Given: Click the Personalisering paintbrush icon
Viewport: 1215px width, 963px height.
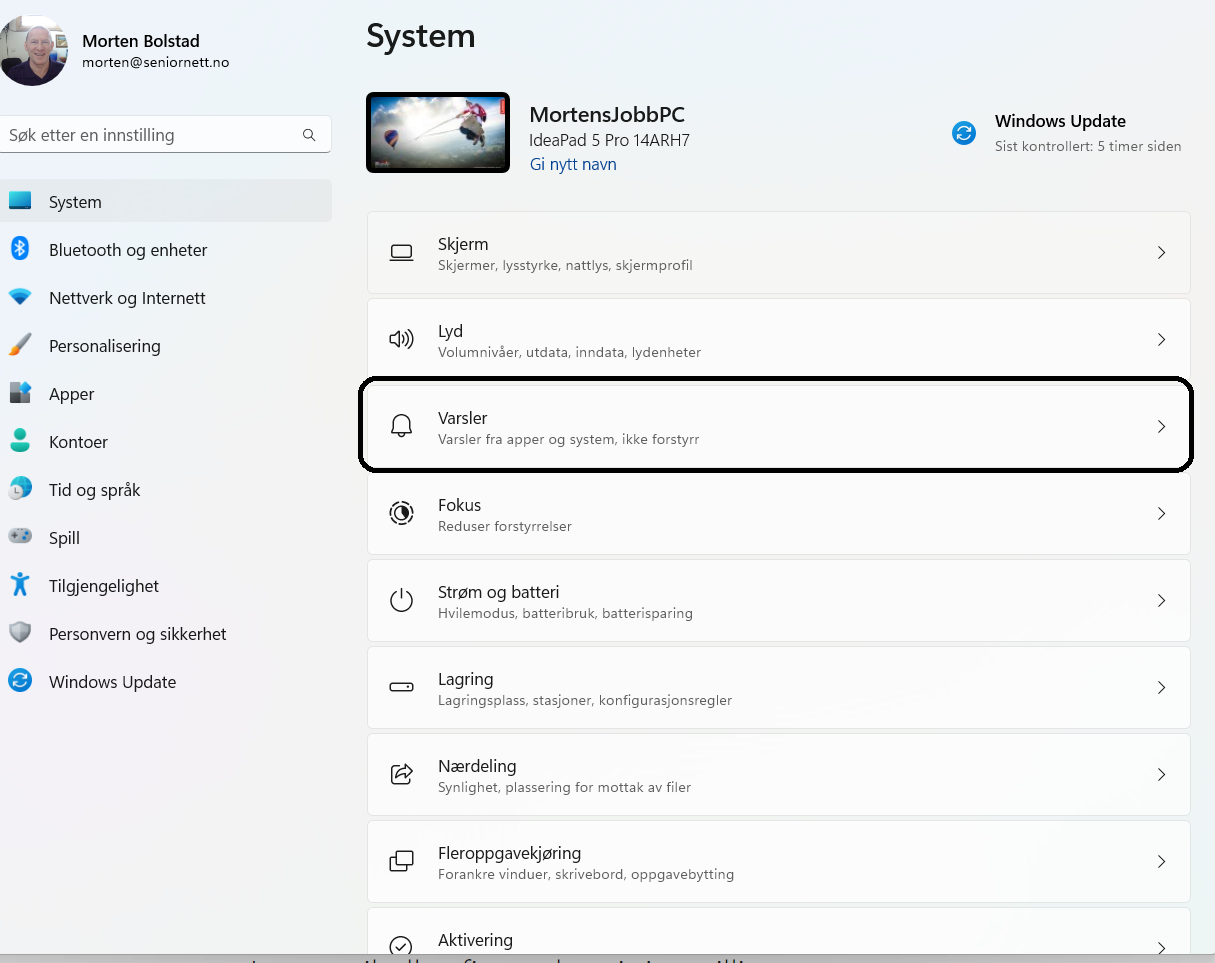Looking at the screenshot, I should (x=20, y=345).
